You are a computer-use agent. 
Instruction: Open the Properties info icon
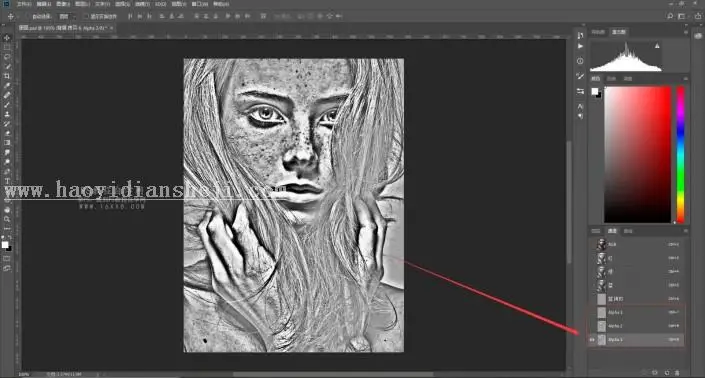(x=580, y=61)
